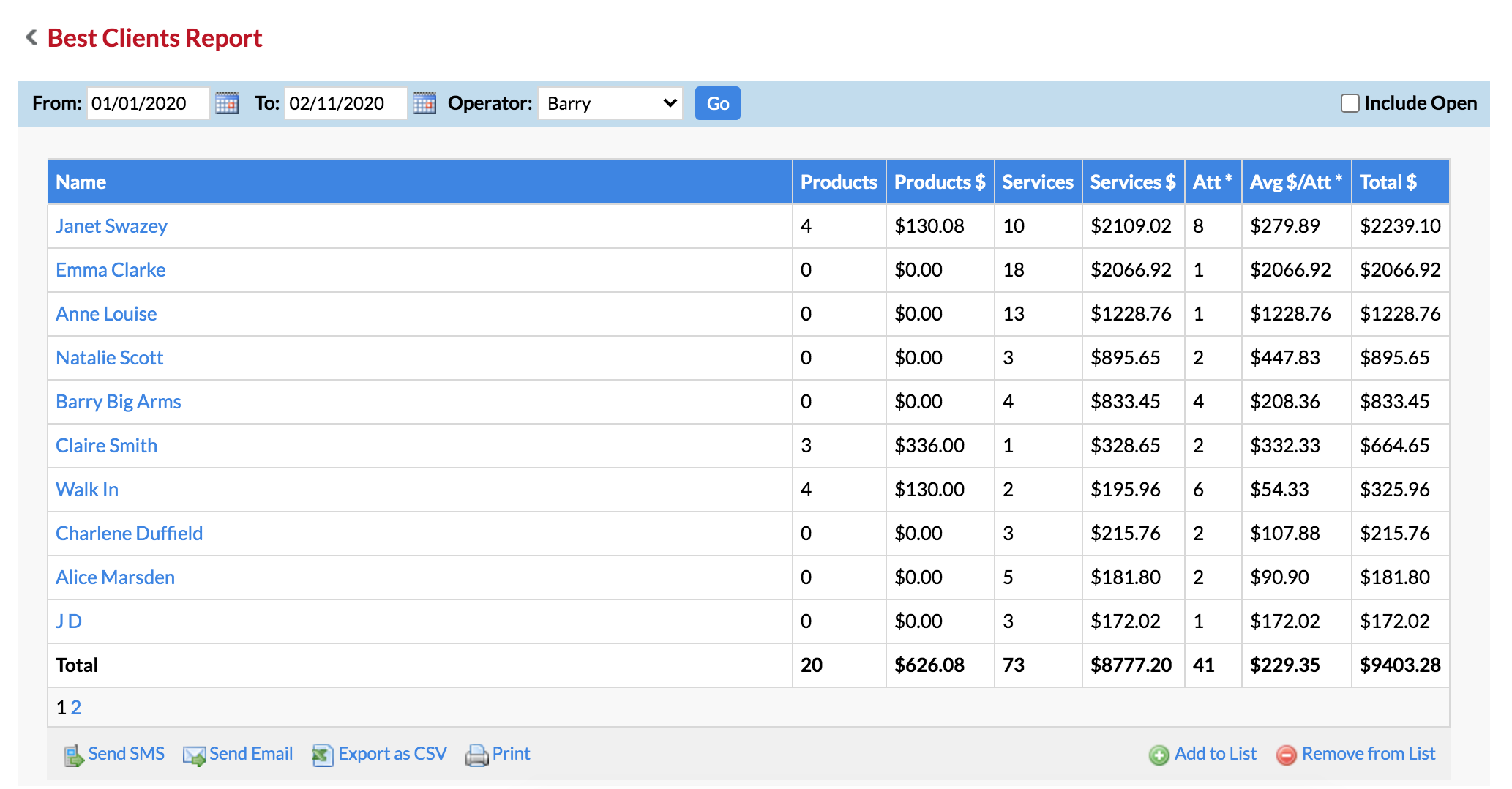
Task: Open Anne Louise's client record
Action: pyautogui.click(x=106, y=314)
